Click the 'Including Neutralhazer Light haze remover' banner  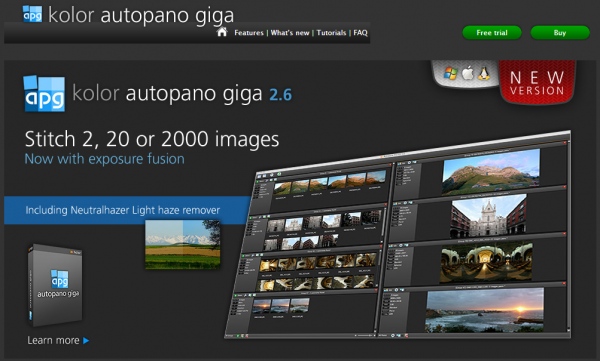(127, 210)
